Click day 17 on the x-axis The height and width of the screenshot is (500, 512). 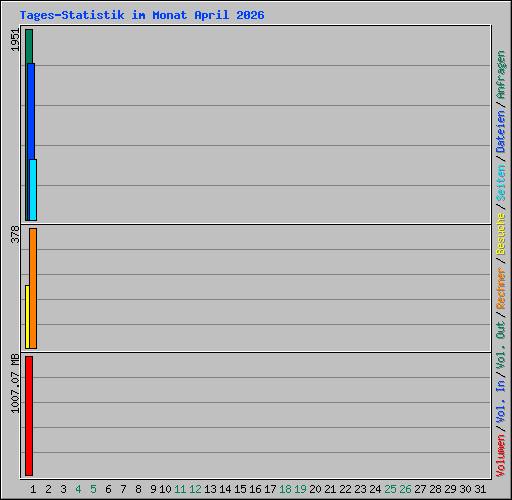(x=270, y=489)
